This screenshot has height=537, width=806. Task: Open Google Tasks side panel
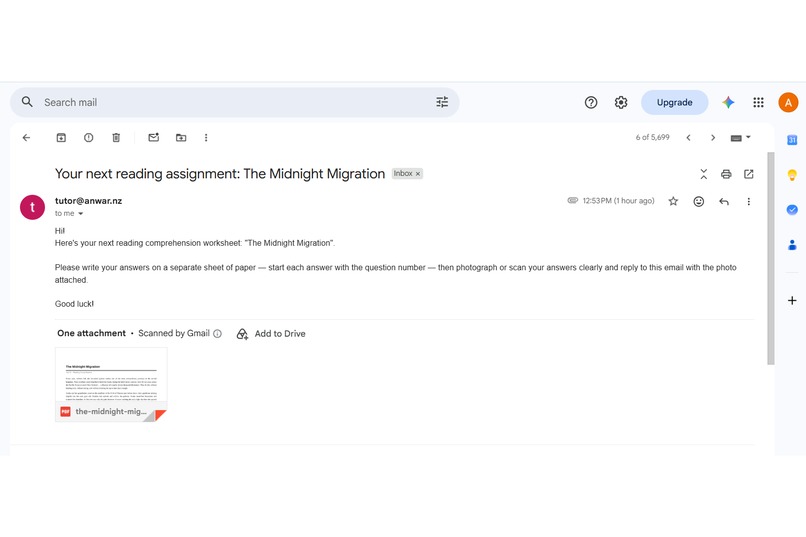coord(792,210)
